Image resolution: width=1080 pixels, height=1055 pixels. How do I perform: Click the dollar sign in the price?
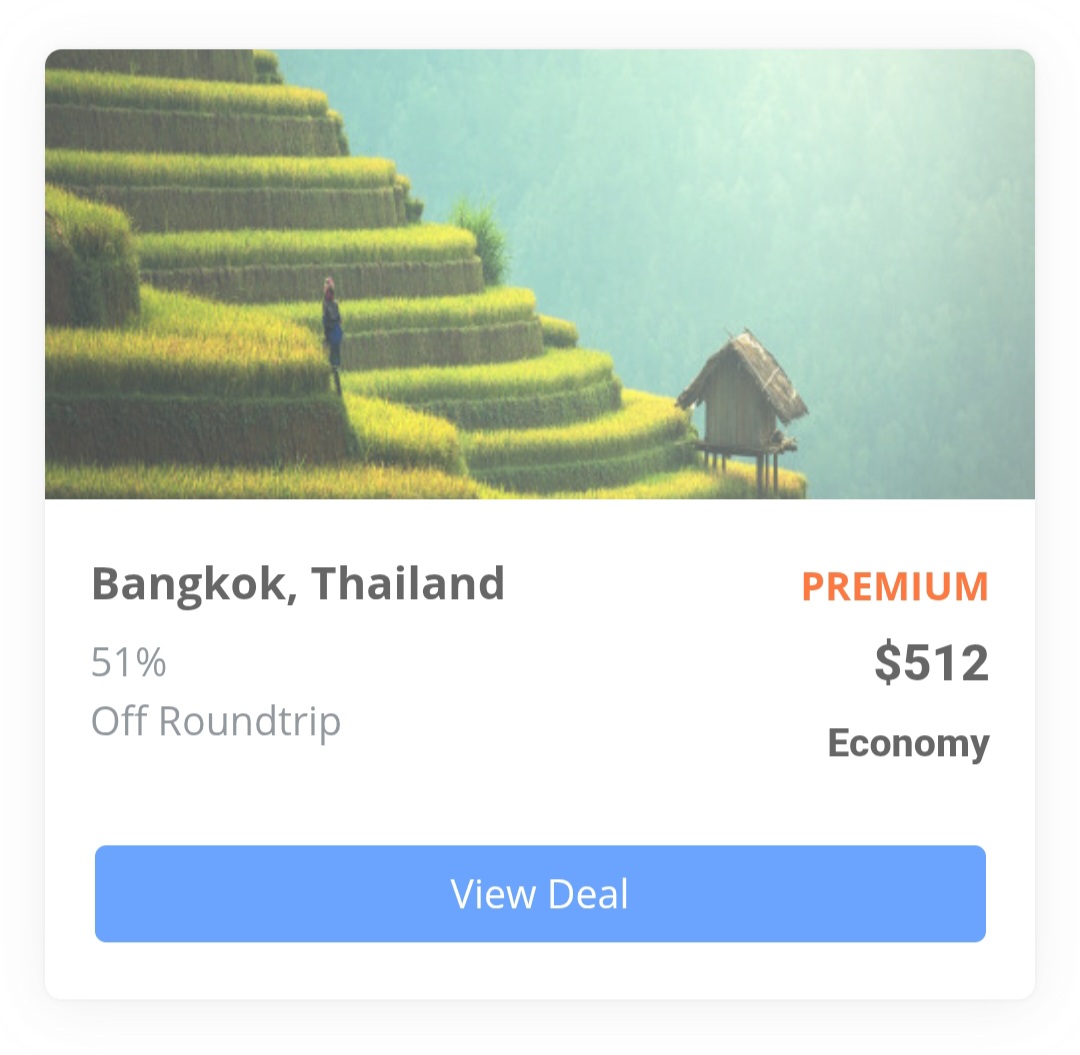click(x=889, y=662)
